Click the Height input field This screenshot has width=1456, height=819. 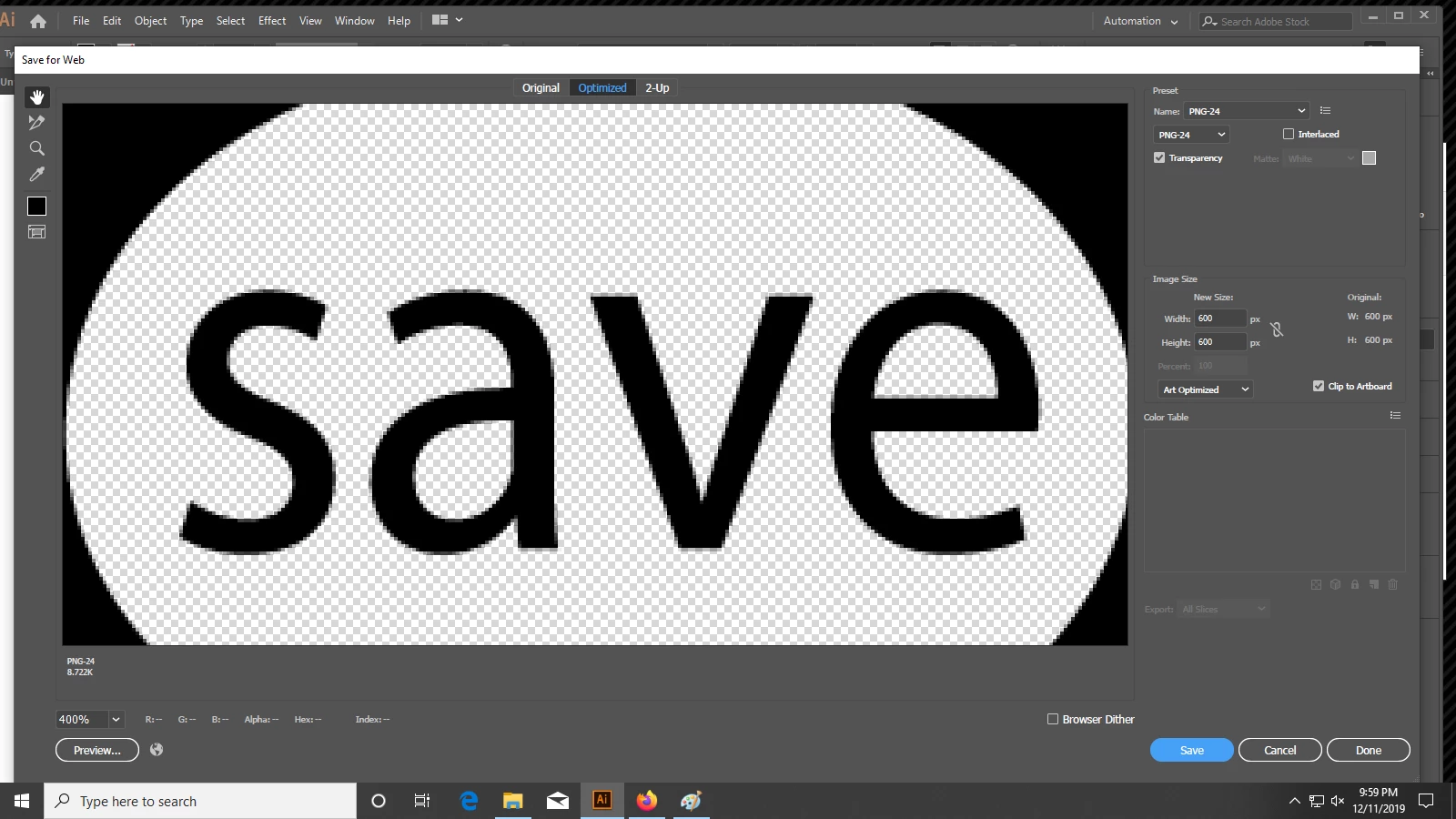[1220, 342]
